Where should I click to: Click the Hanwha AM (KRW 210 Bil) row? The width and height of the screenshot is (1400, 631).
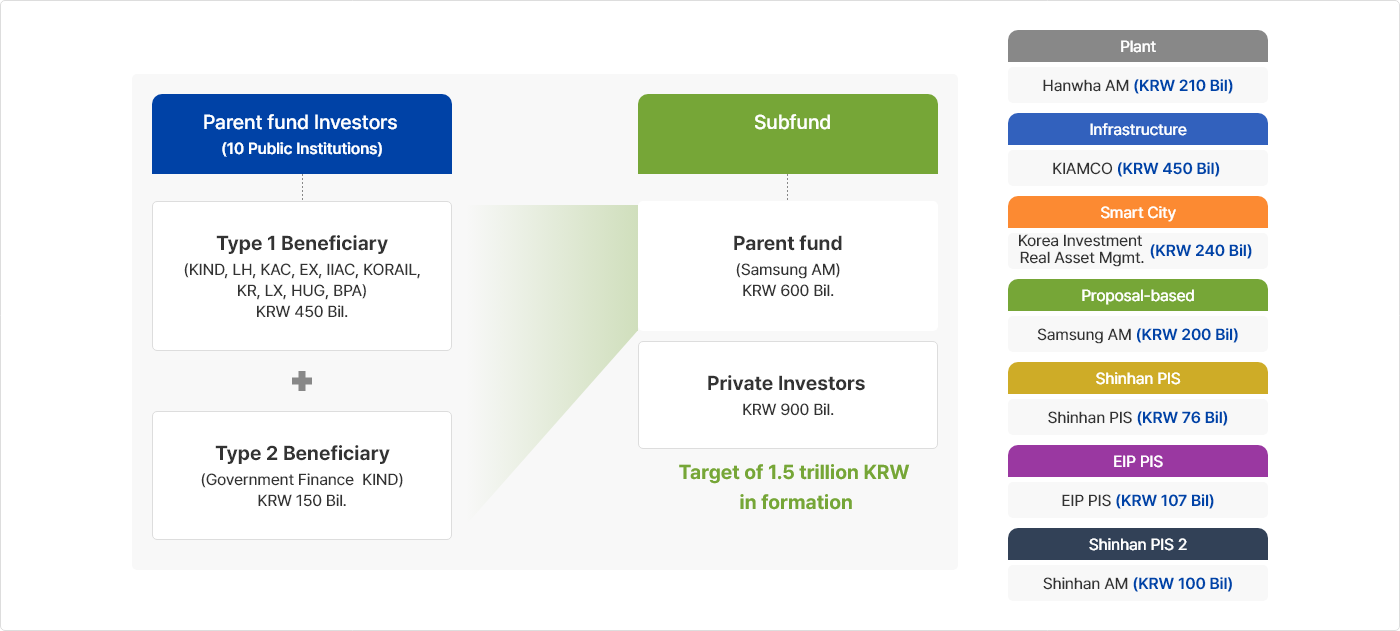click(x=1138, y=85)
